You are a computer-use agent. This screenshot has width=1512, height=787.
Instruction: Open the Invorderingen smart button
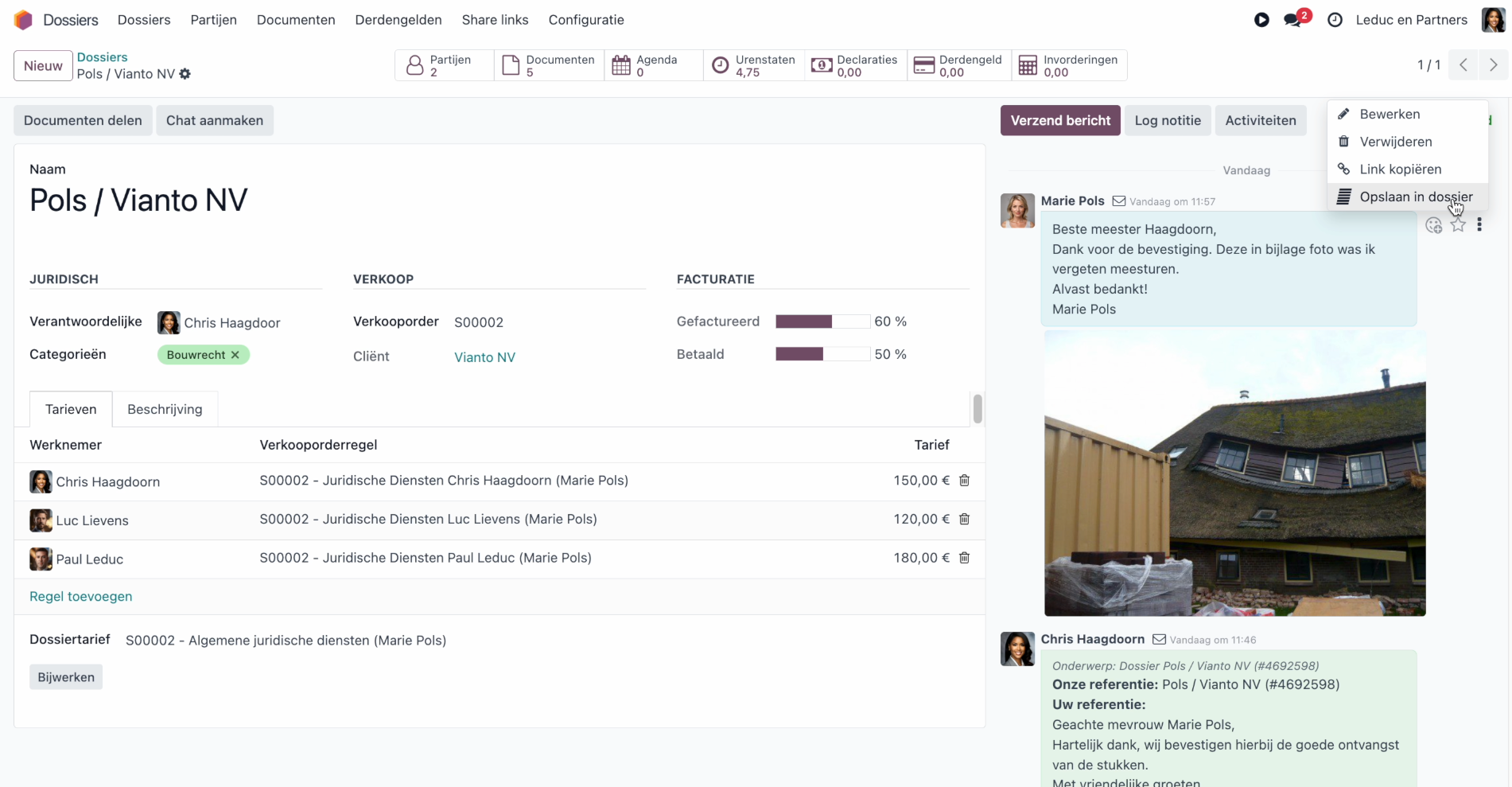1069,65
